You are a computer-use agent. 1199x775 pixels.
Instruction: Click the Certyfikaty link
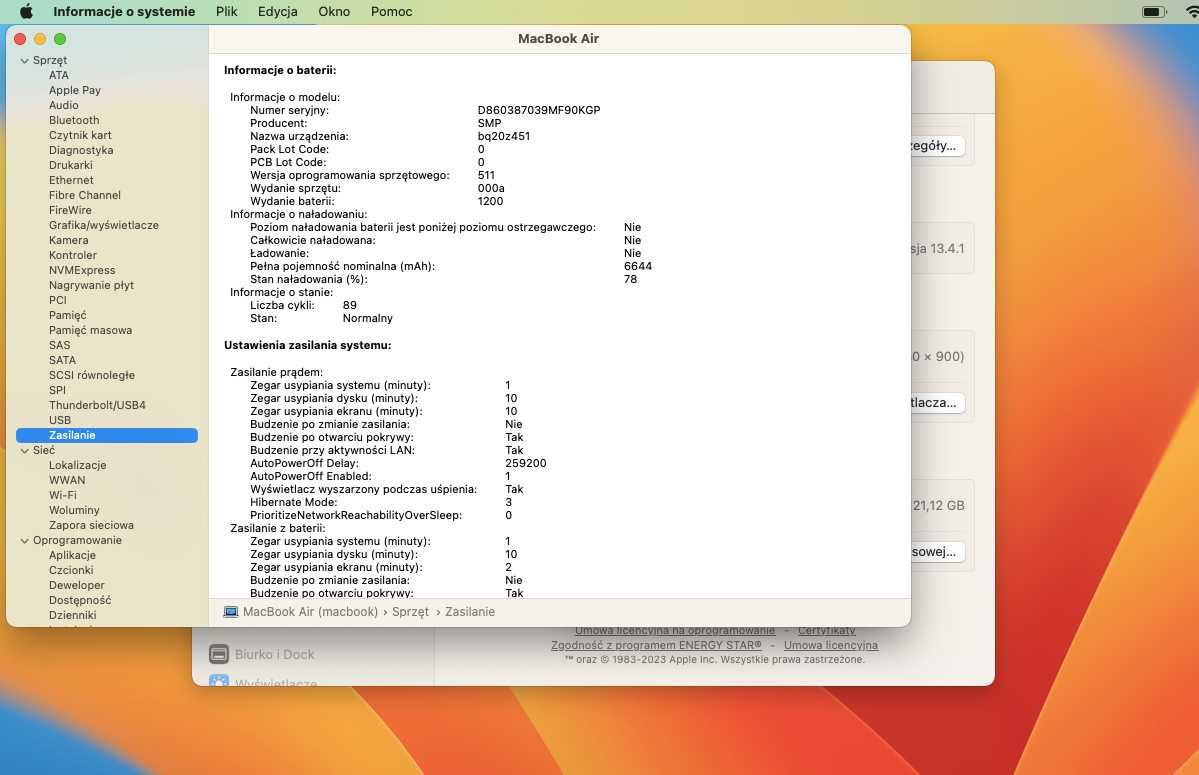point(827,631)
